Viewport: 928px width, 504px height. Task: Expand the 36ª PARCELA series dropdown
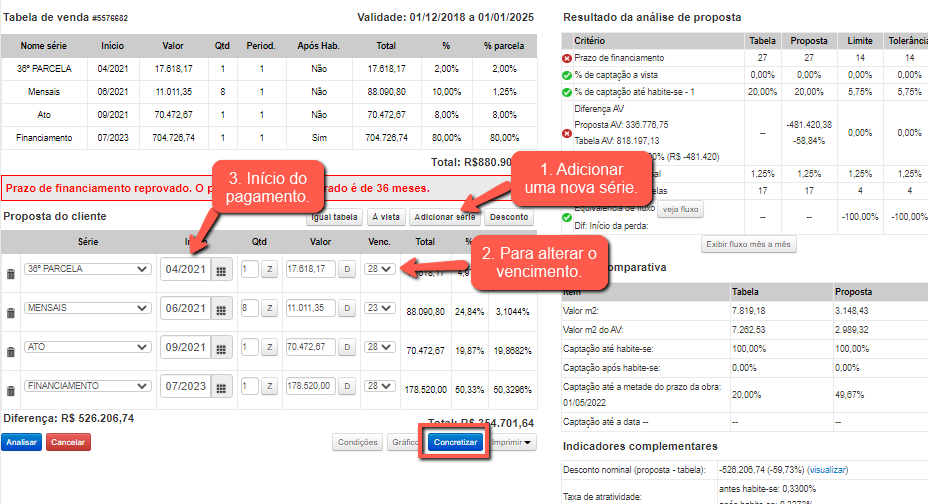coord(87,269)
